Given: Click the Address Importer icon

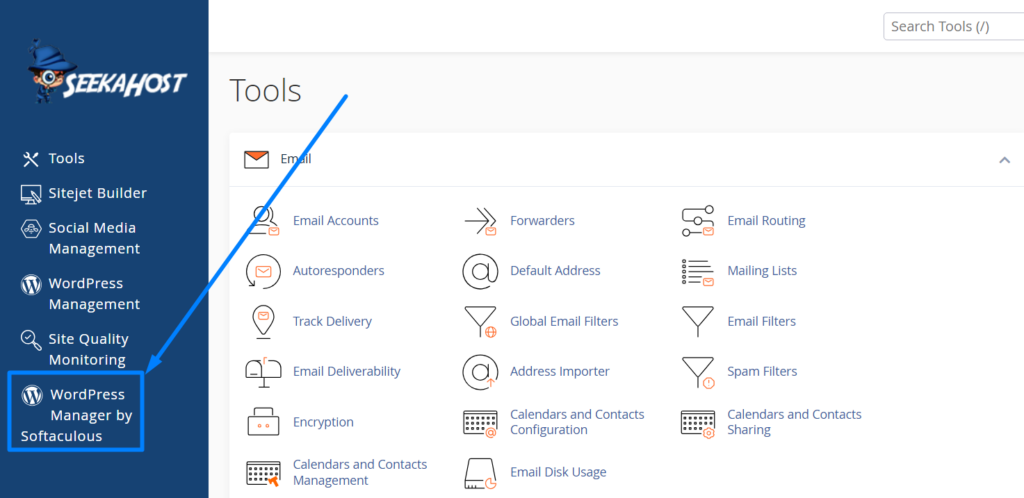Looking at the screenshot, I should click(x=480, y=371).
